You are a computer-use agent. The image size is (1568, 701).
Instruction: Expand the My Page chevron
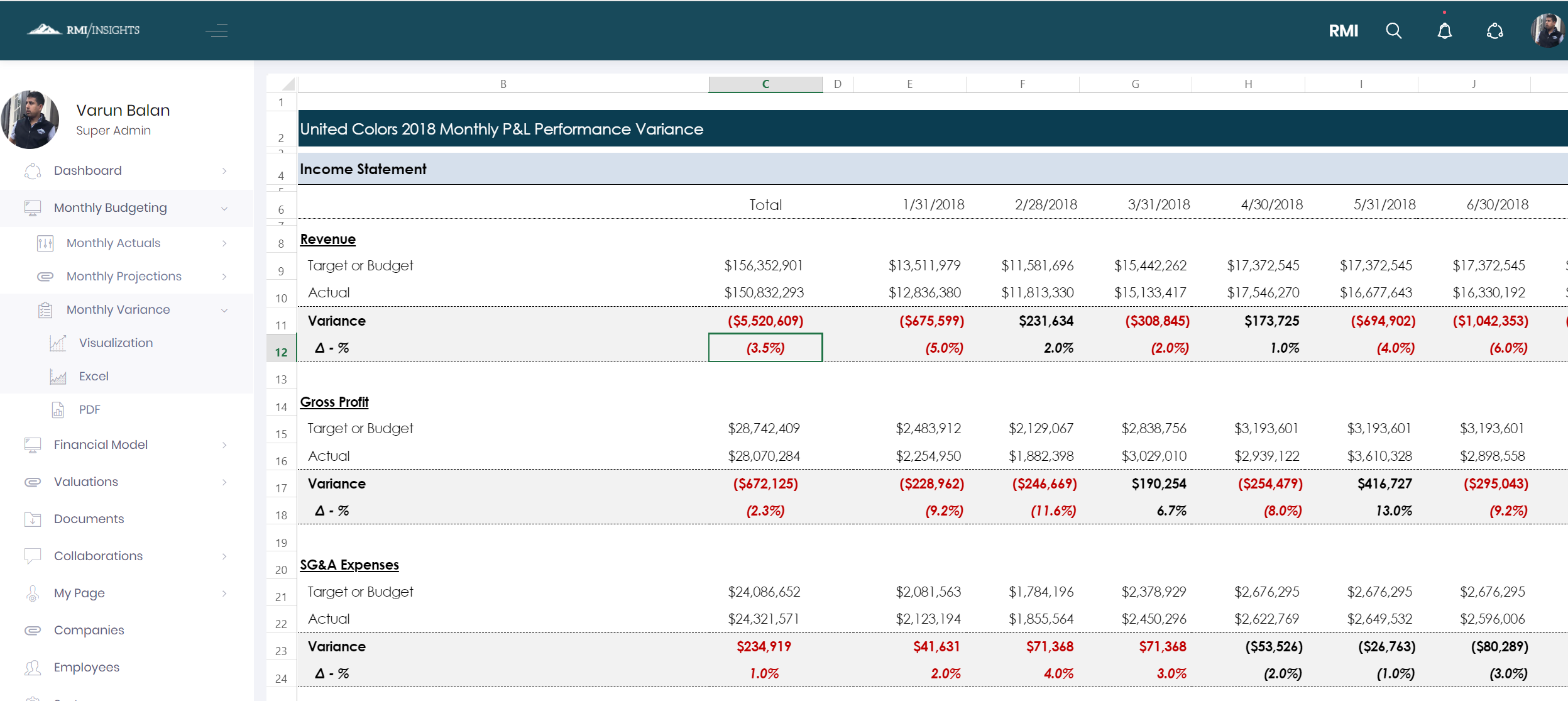click(x=224, y=593)
